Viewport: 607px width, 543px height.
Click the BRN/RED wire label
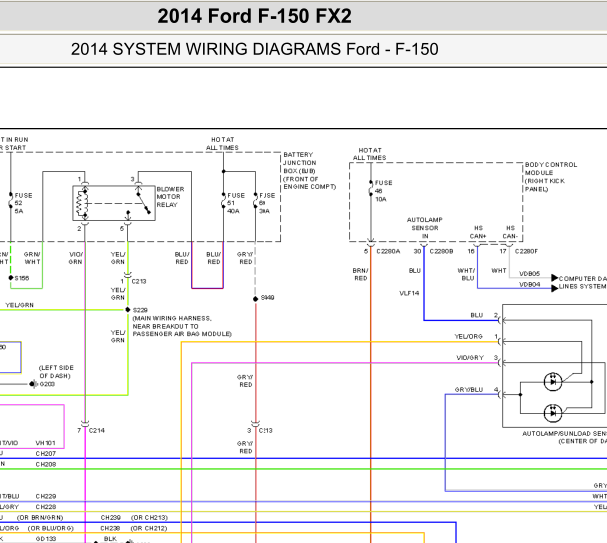point(360,274)
